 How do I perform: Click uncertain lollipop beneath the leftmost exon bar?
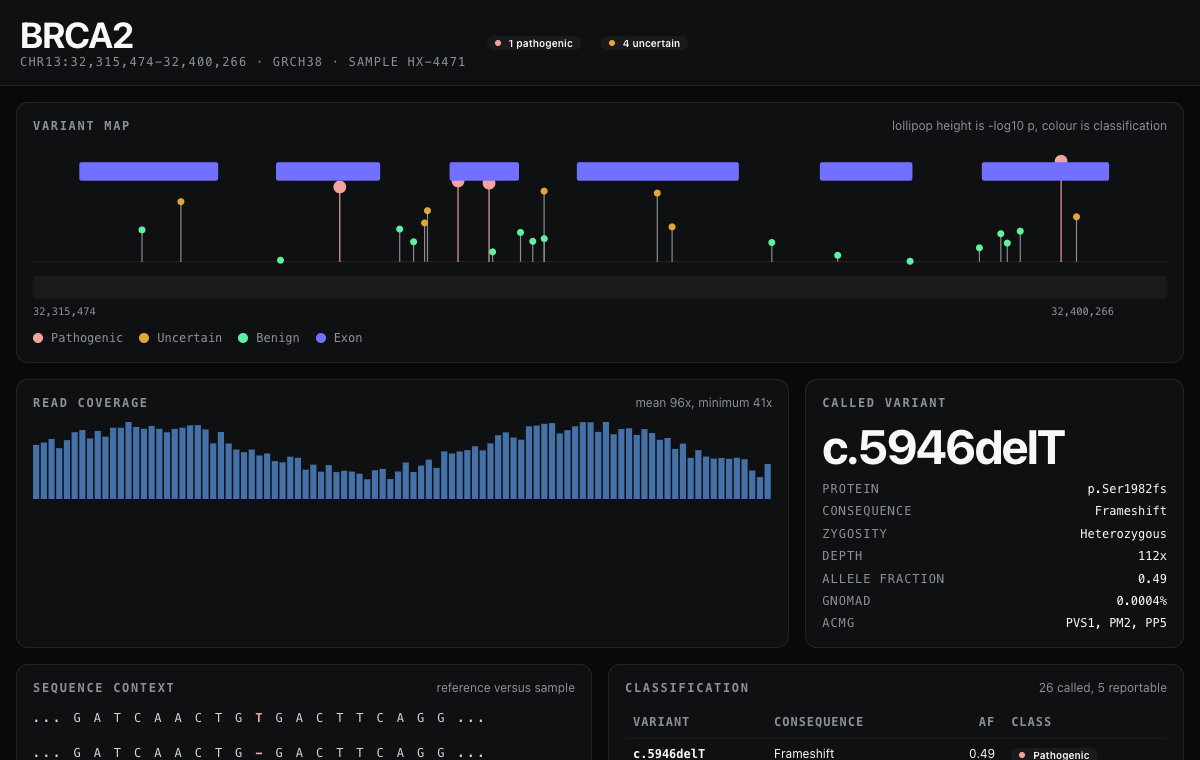pos(181,202)
